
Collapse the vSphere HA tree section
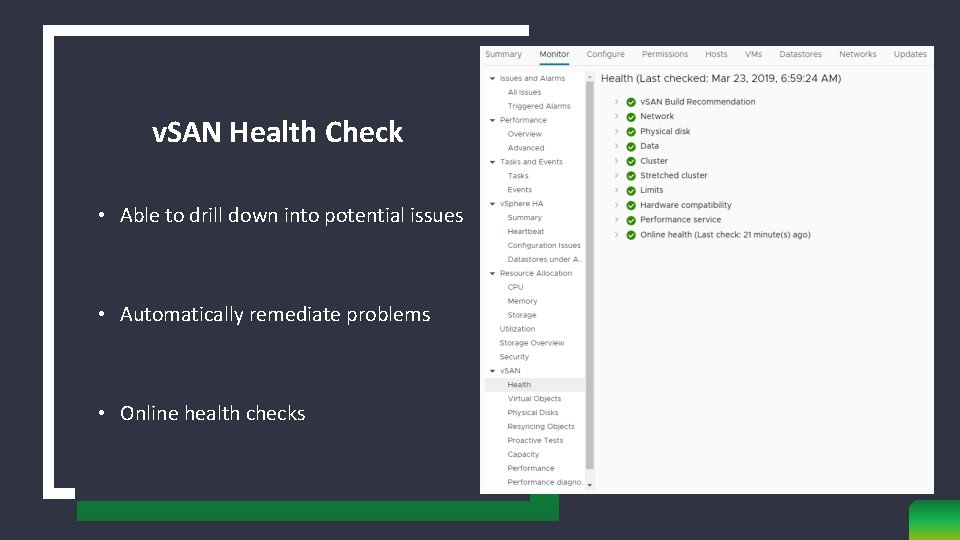click(x=492, y=203)
